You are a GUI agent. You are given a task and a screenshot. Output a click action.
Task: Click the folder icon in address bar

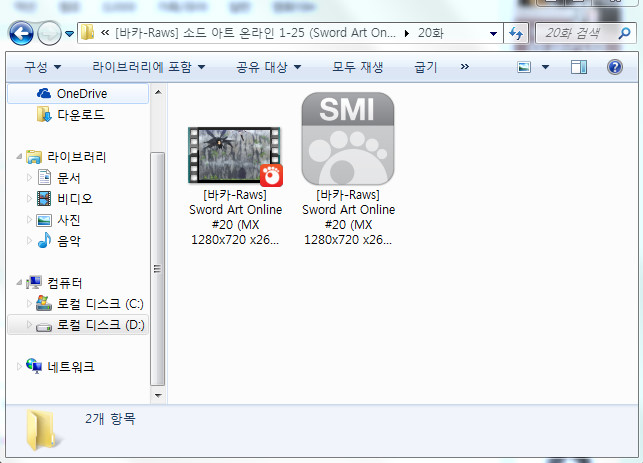click(x=87, y=32)
